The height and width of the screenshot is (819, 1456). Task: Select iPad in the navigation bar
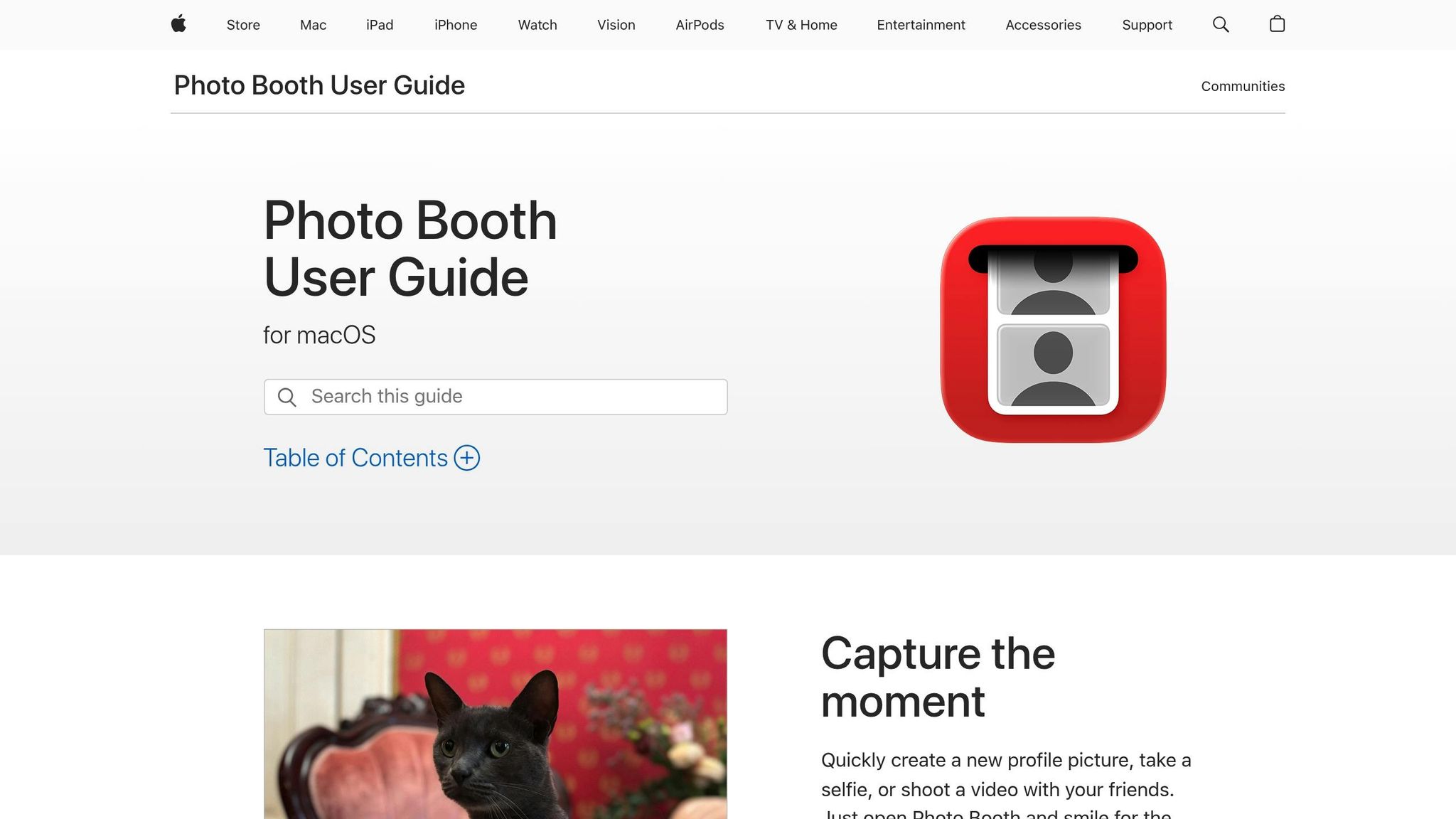(x=380, y=25)
